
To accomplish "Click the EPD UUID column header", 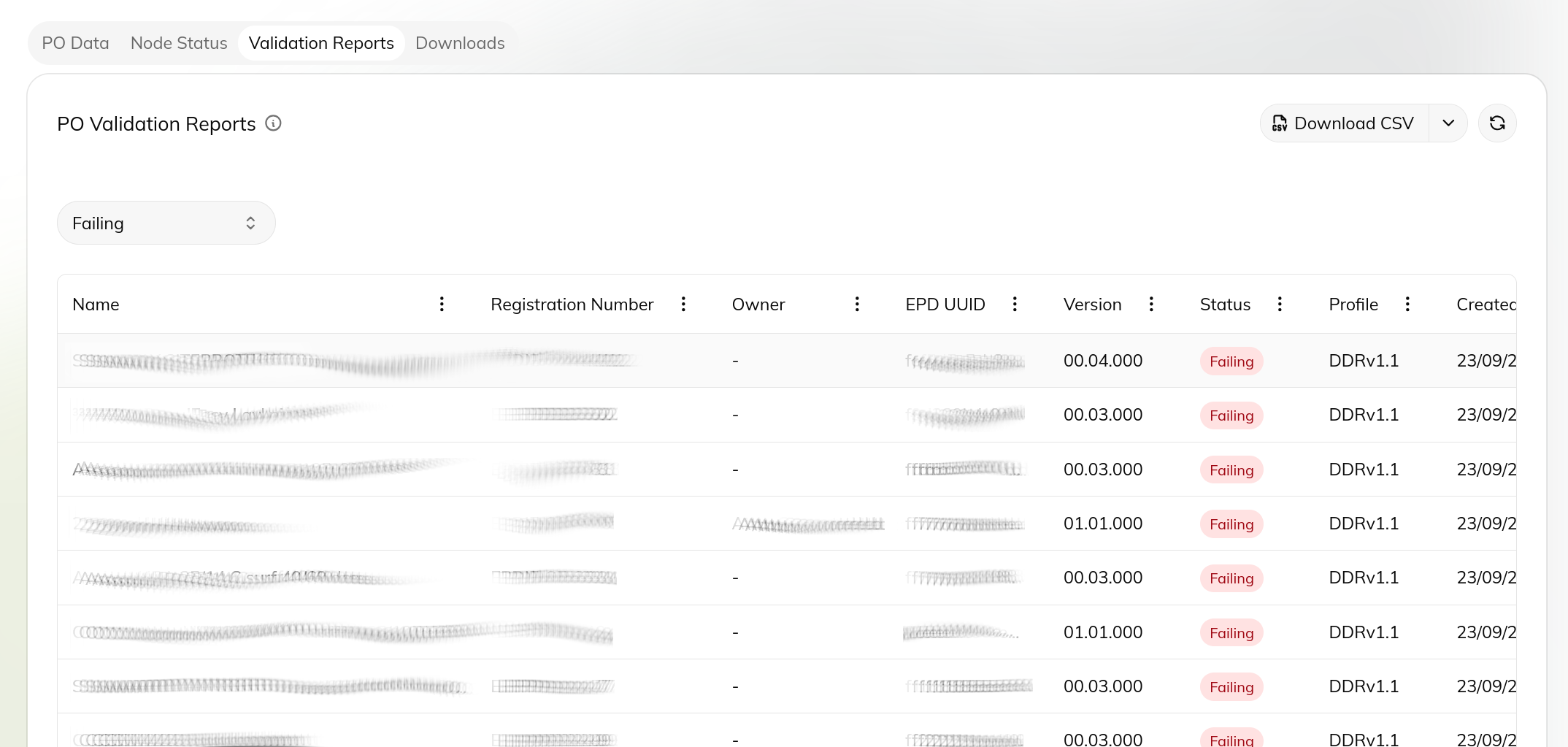I will (945, 304).
